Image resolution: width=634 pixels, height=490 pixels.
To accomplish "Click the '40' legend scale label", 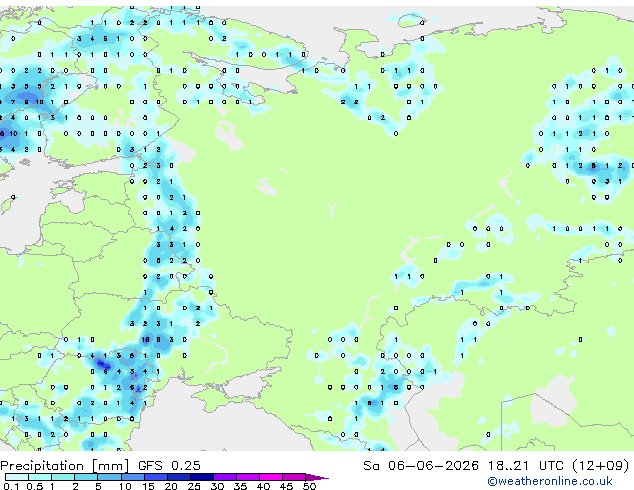I will [263, 486].
